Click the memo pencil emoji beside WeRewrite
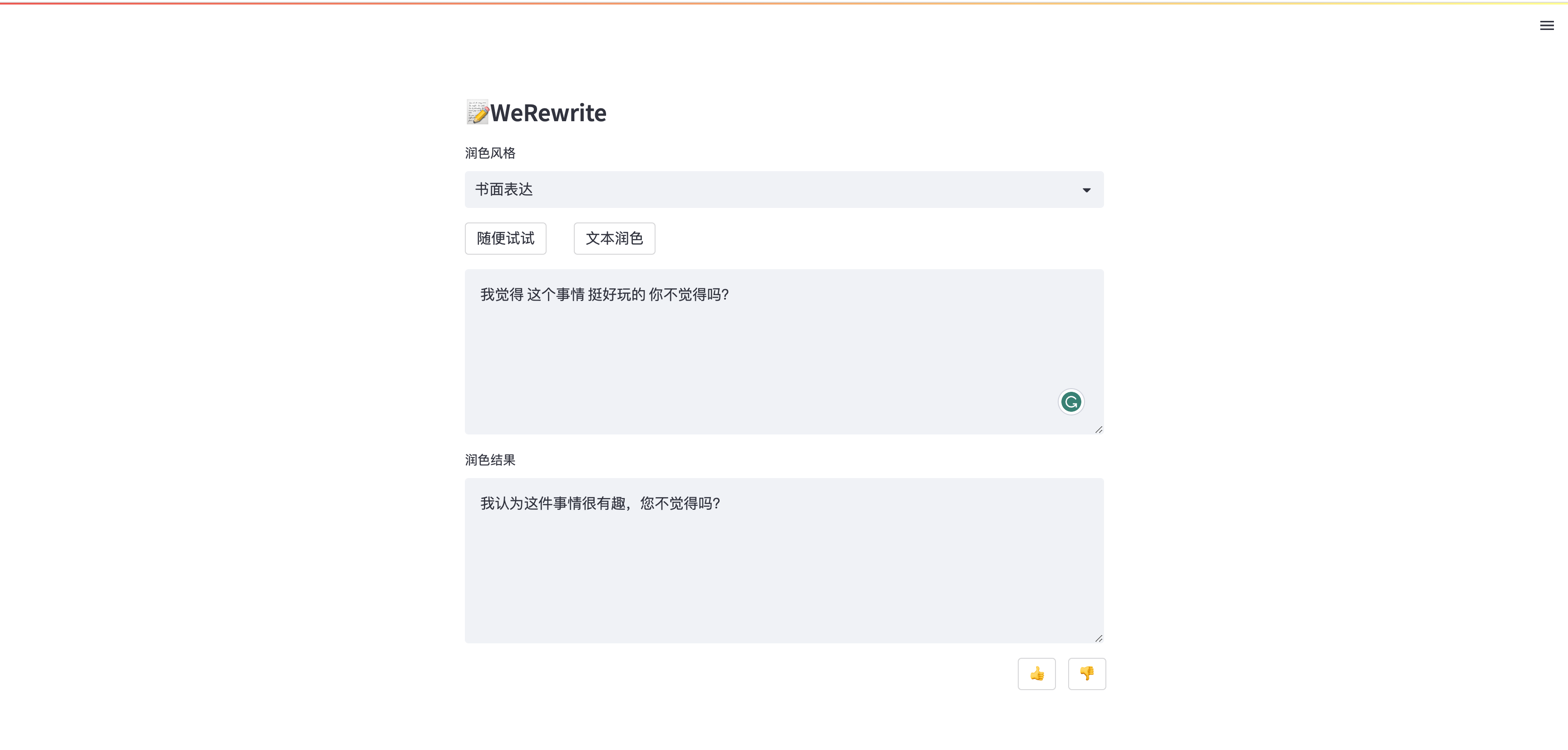Screen dimensions: 1568x750 (477, 112)
